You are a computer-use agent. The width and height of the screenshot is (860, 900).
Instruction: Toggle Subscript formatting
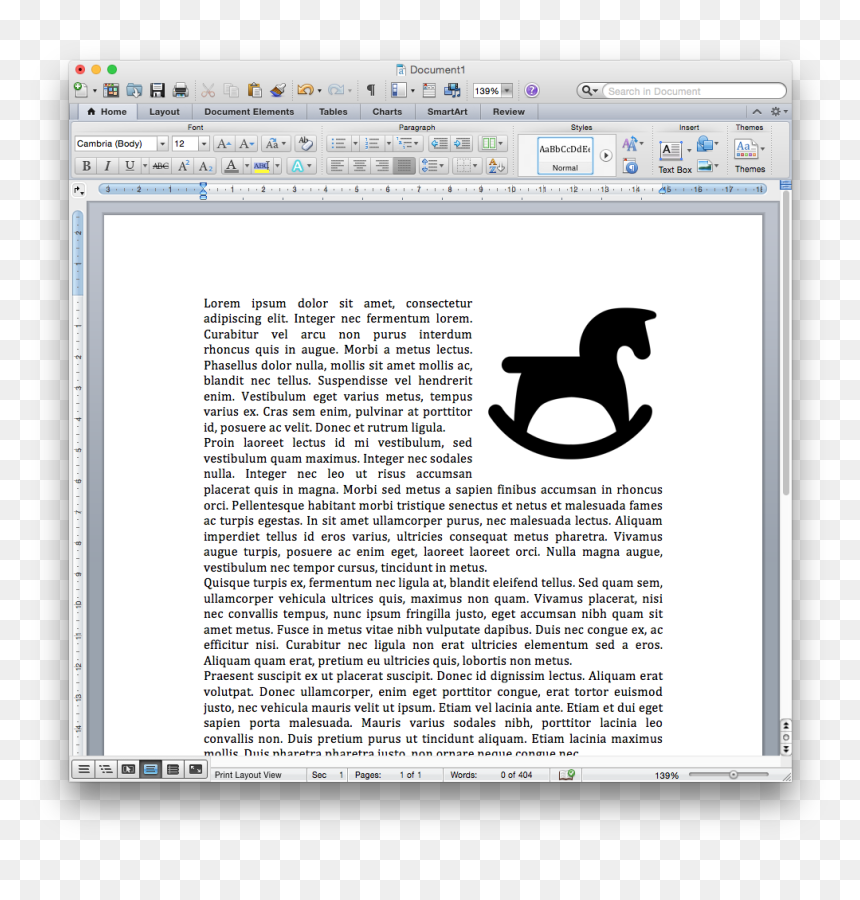[206, 166]
